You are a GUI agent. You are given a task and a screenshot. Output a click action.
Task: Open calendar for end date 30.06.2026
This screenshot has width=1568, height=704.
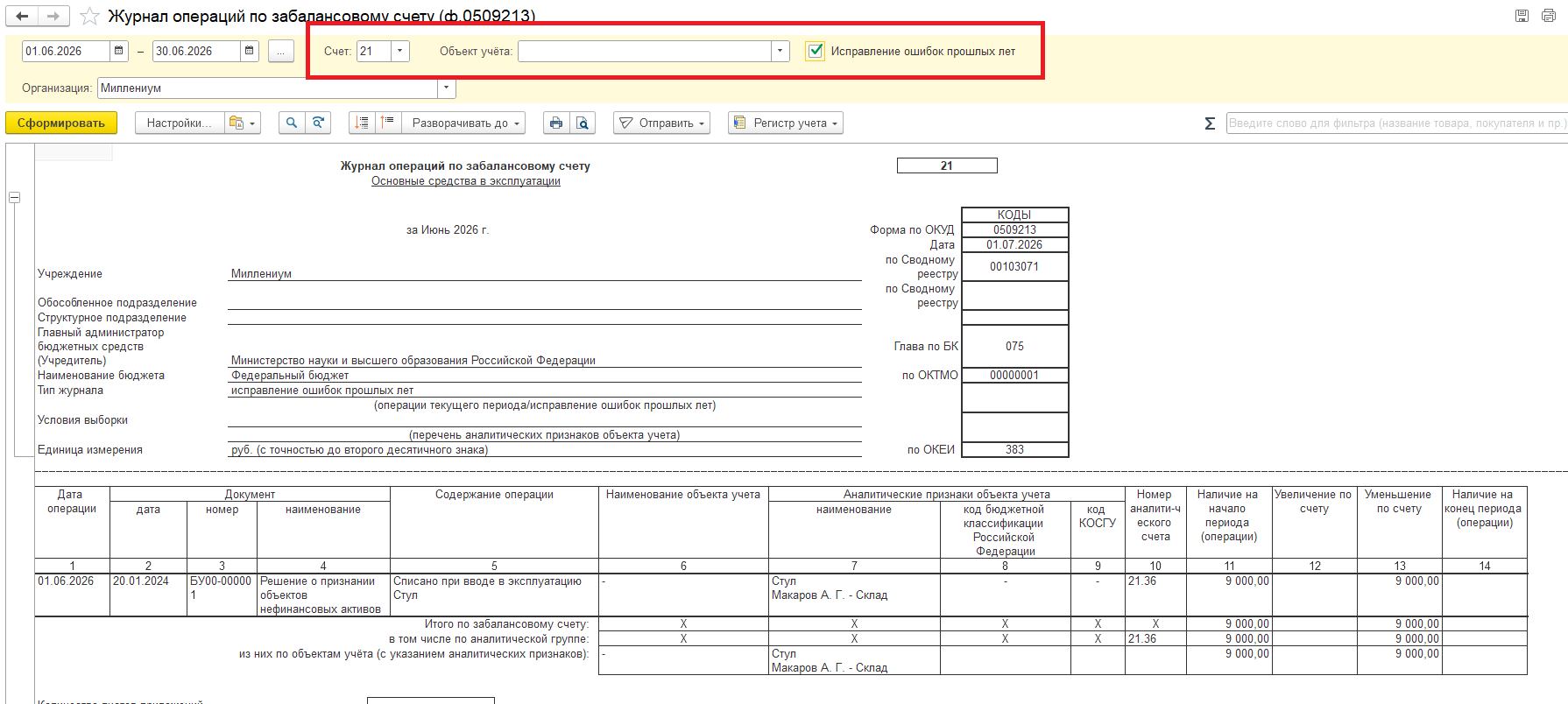250,51
